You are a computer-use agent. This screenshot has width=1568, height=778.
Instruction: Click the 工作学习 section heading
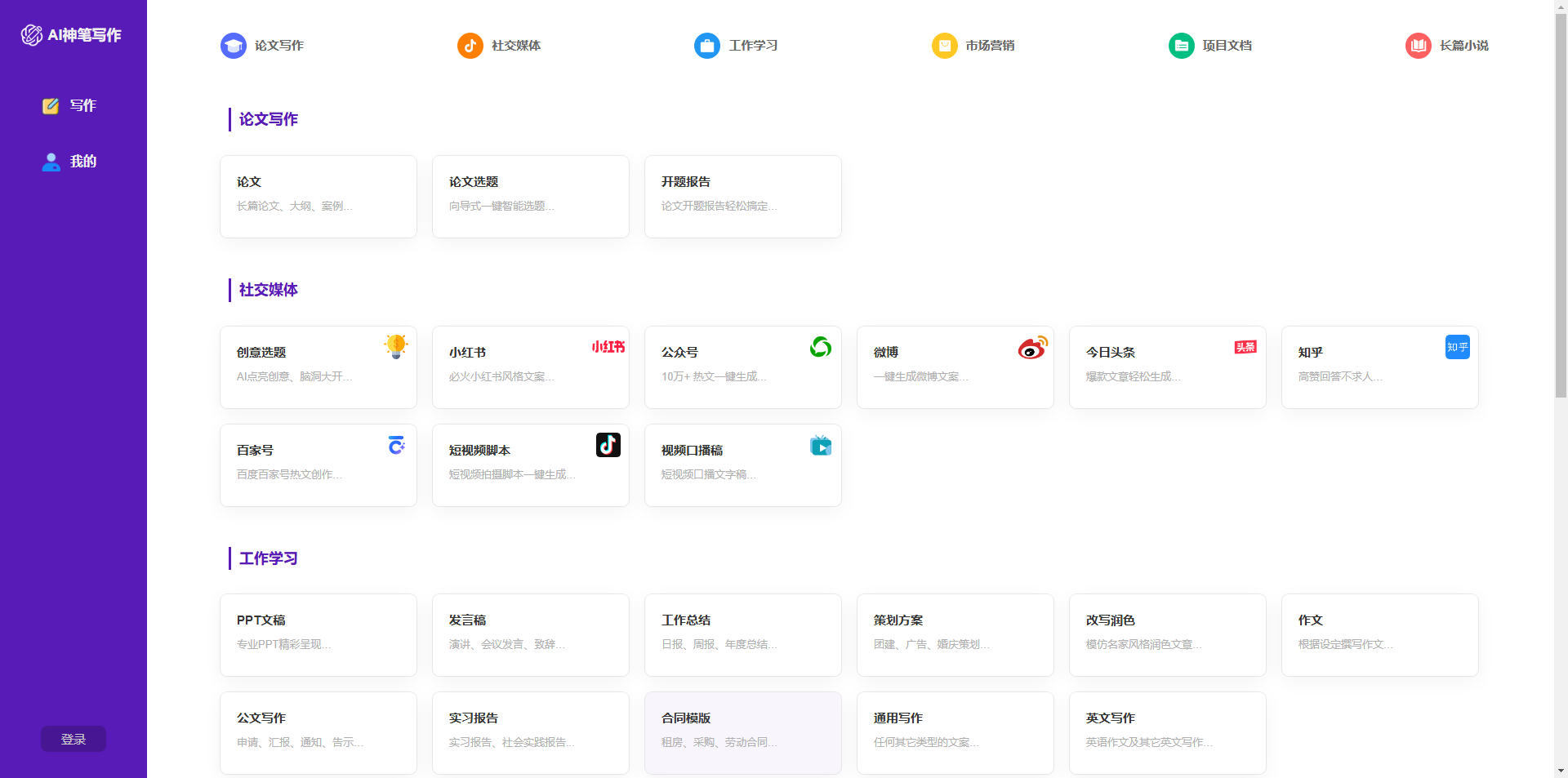pyautogui.click(x=268, y=558)
